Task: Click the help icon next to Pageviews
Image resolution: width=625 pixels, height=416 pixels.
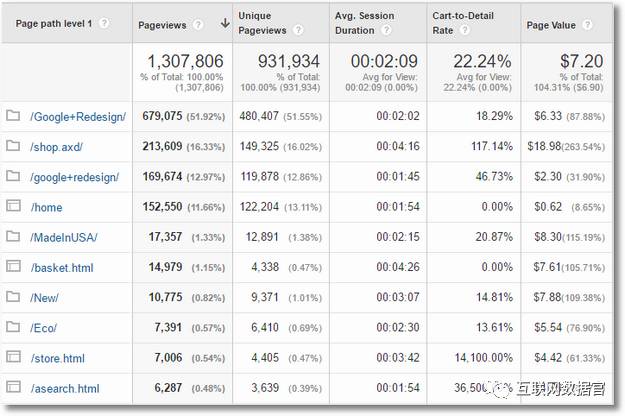Action: click(x=198, y=25)
